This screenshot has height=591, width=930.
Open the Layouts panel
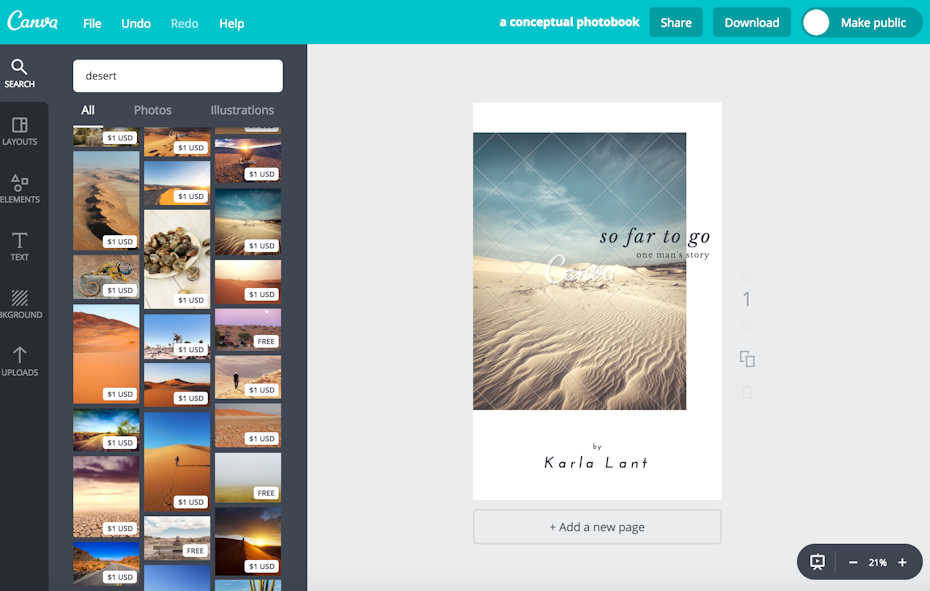(19, 131)
